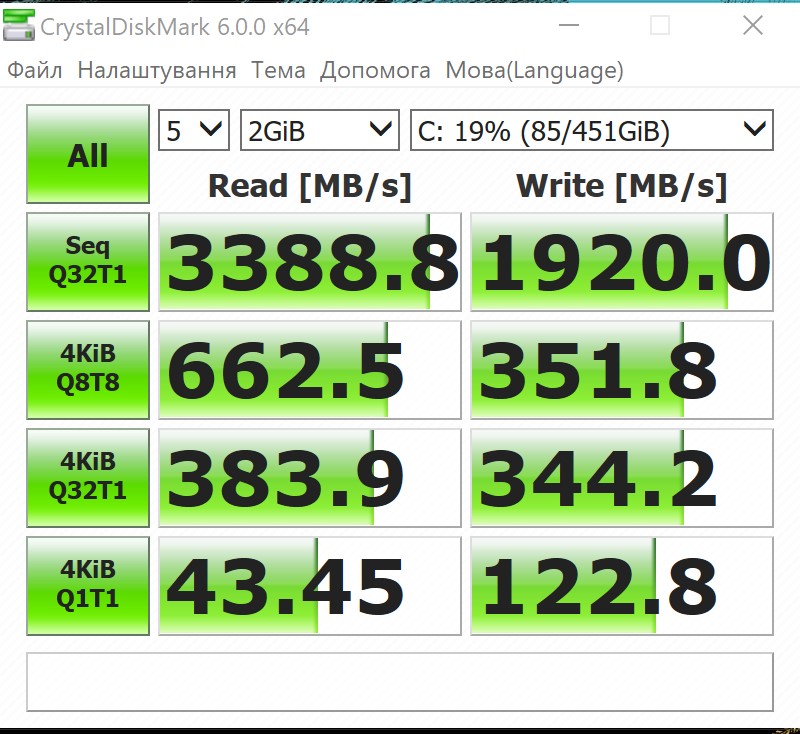Click the 4KiB Q32T1 read result 383.9

point(310,478)
